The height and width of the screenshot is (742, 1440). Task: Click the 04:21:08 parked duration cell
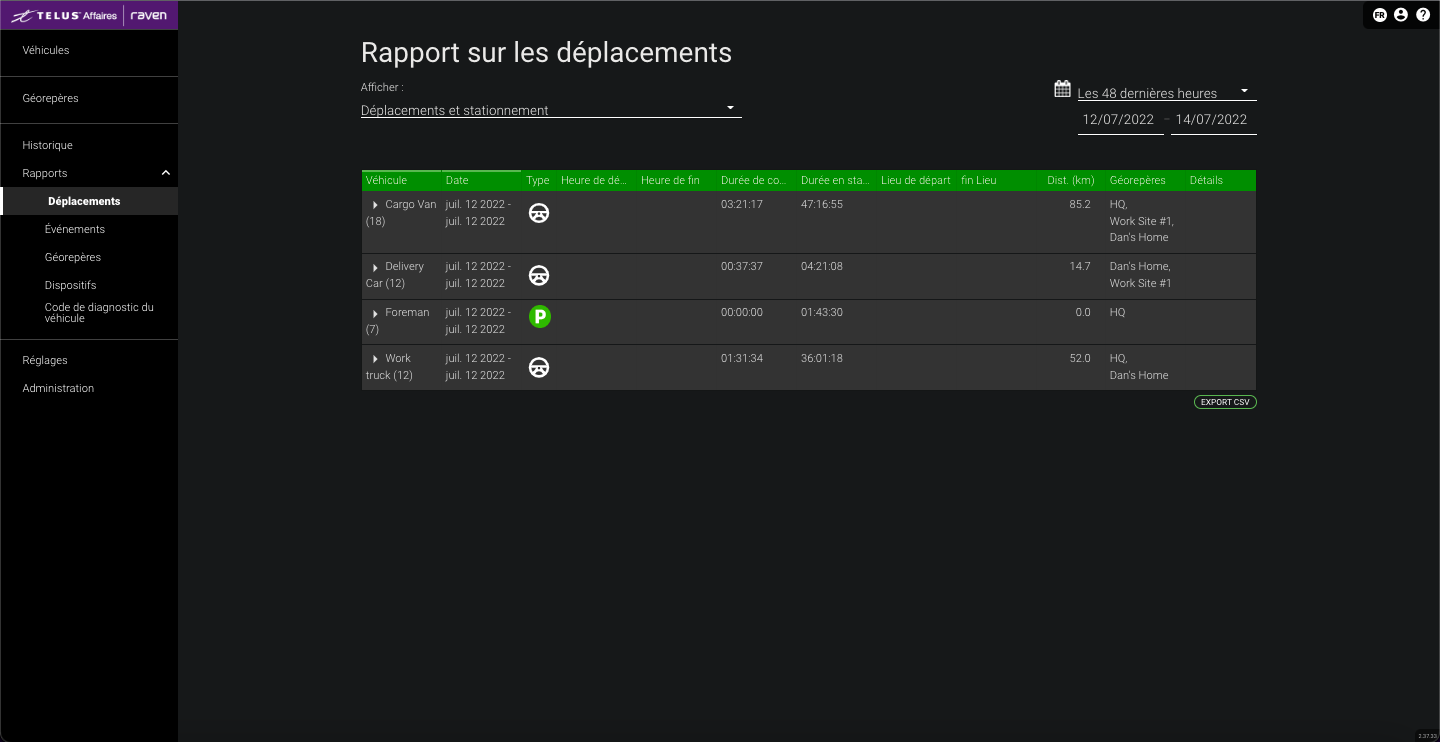pyautogui.click(x=822, y=266)
